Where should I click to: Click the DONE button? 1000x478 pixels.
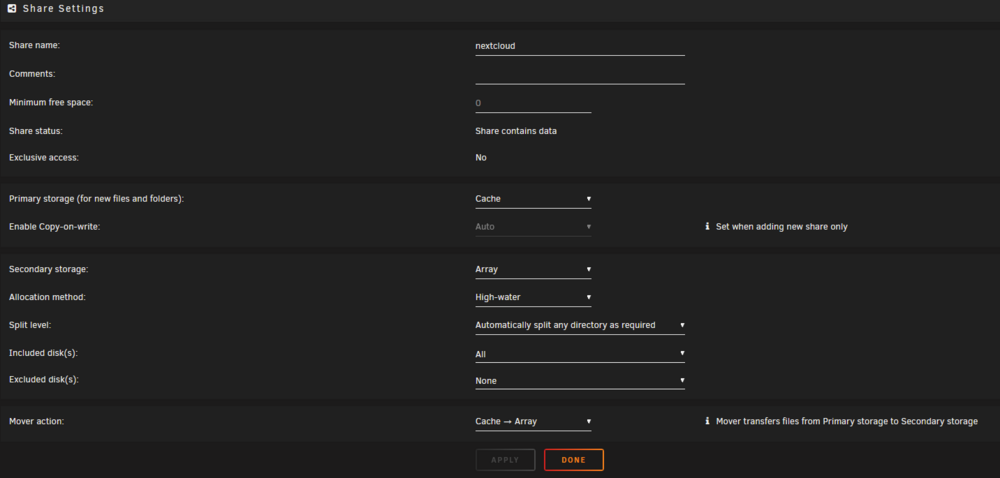(x=573, y=460)
